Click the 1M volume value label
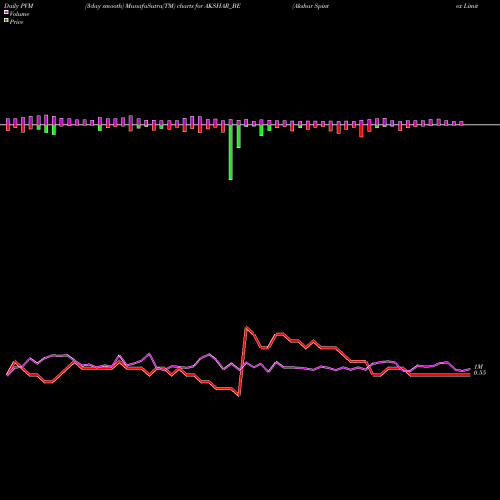This screenshot has width=500, height=500. [x=478, y=367]
